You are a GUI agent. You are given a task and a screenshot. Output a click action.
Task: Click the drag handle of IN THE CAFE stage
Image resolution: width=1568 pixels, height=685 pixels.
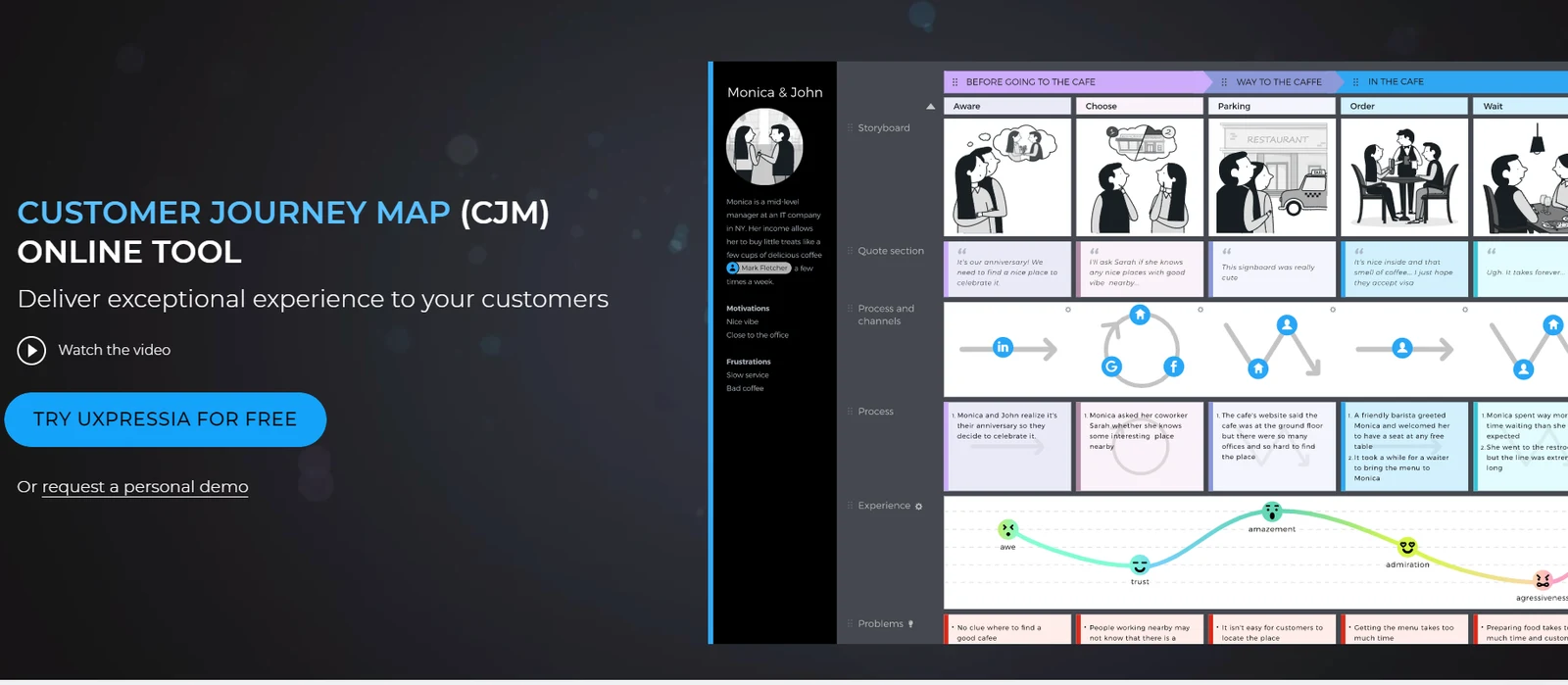click(1356, 82)
